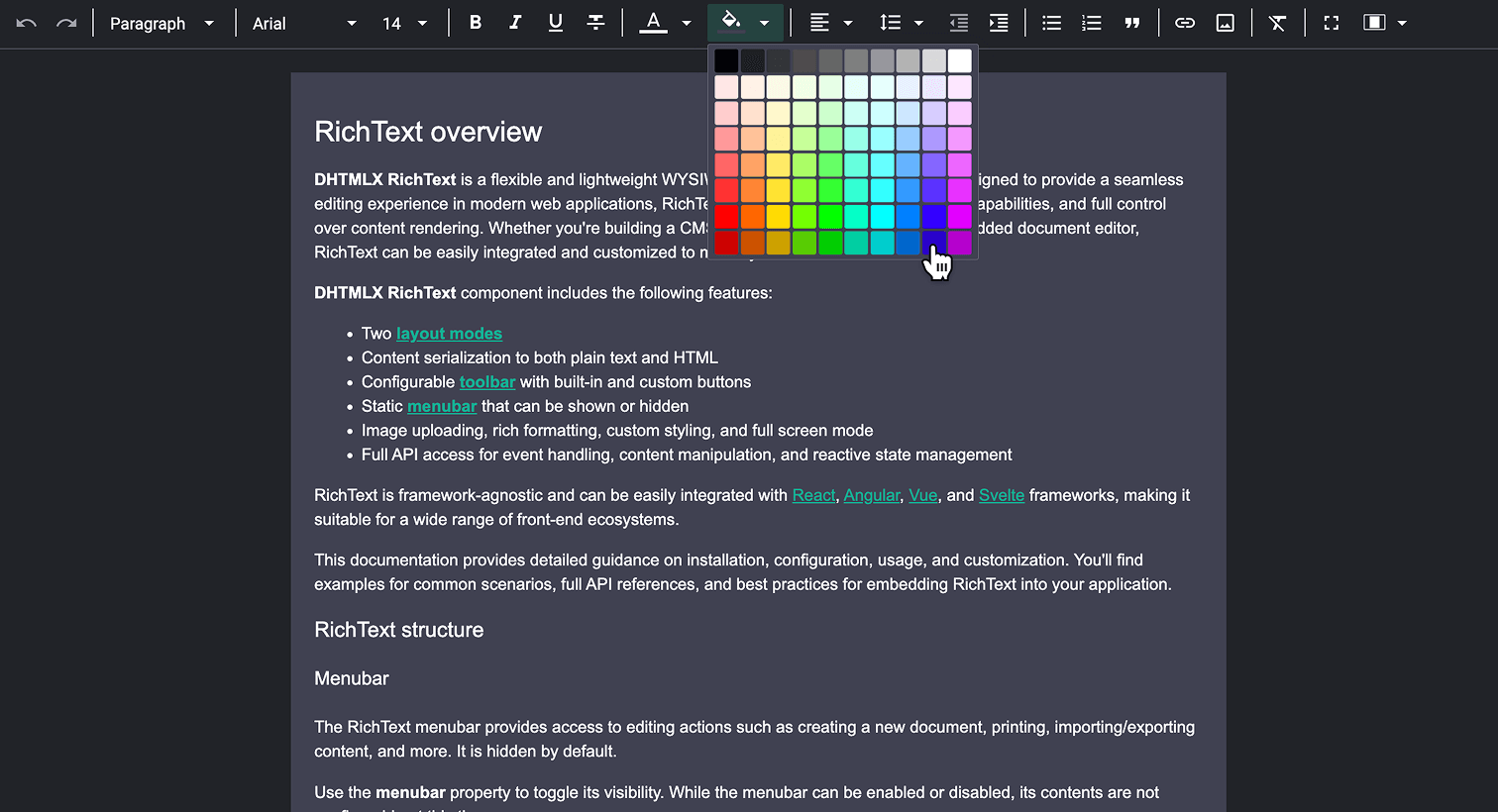Image resolution: width=1498 pixels, height=812 pixels.
Task: Insert a numbered list
Action: click(1092, 23)
